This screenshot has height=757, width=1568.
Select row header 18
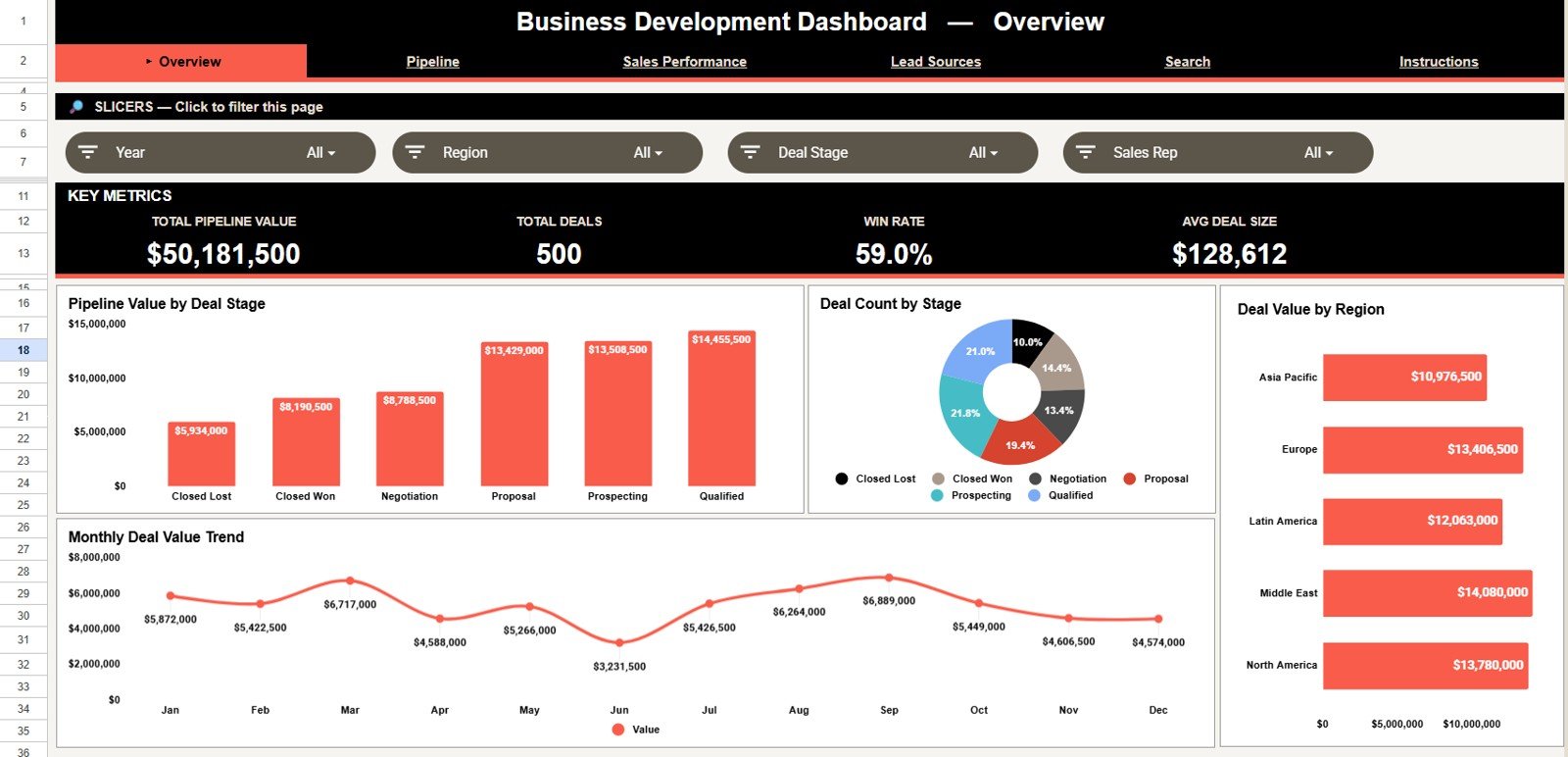24,350
